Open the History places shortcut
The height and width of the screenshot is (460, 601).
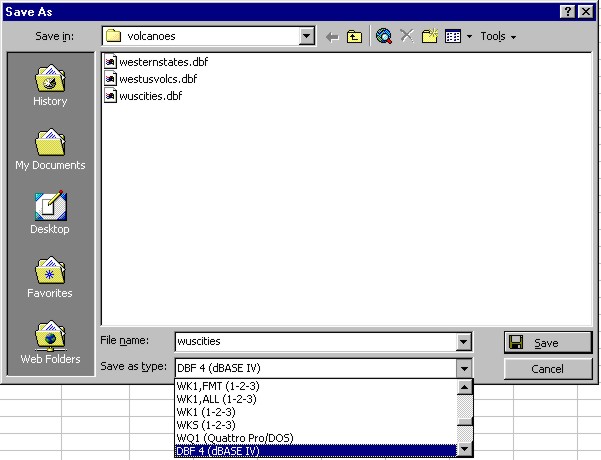point(50,86)
